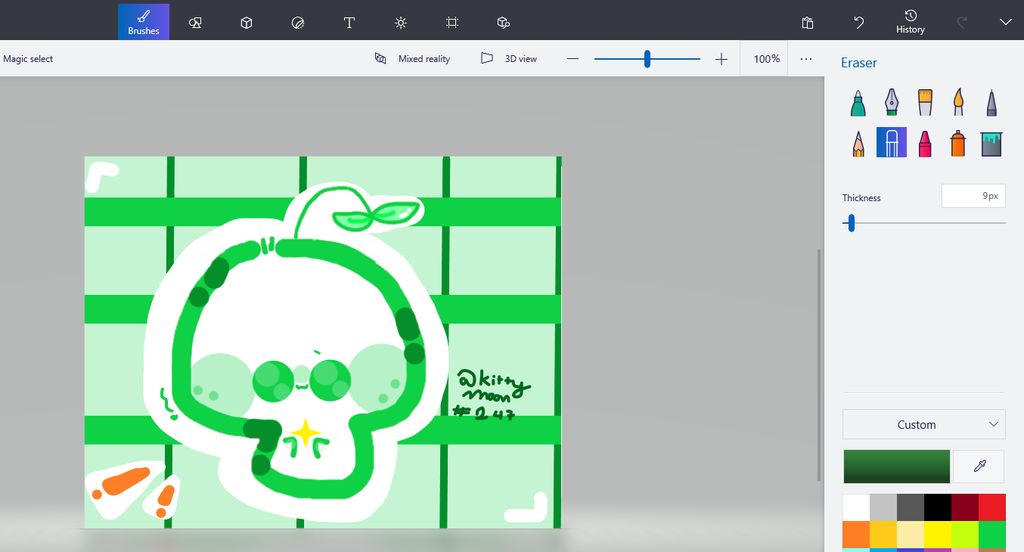Screen dimensions: 1024x552
Task: Open the Text tab
Action: 349,23
